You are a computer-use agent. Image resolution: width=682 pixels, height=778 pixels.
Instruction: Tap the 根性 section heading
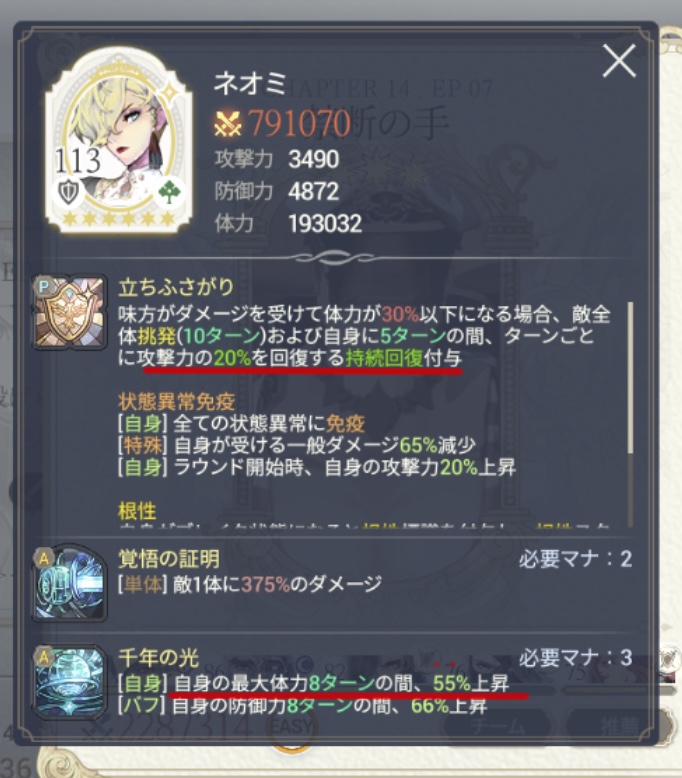(x=137, y=511)
